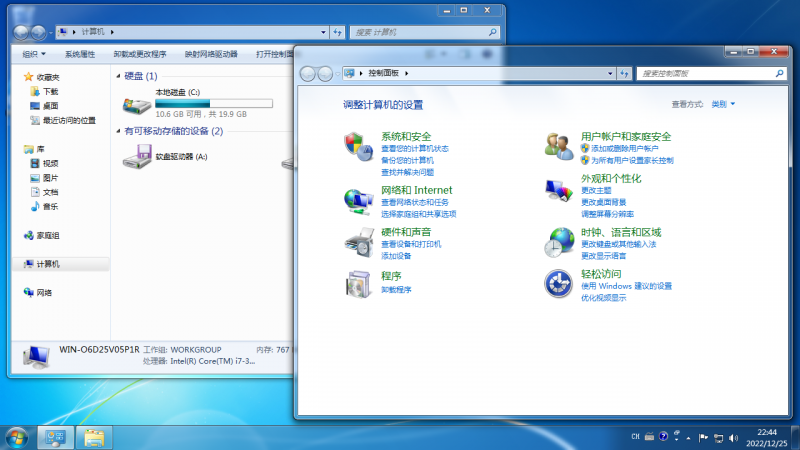
Task: Select 家庭组 homegroup in sidebar
Action: coord(42,235)
